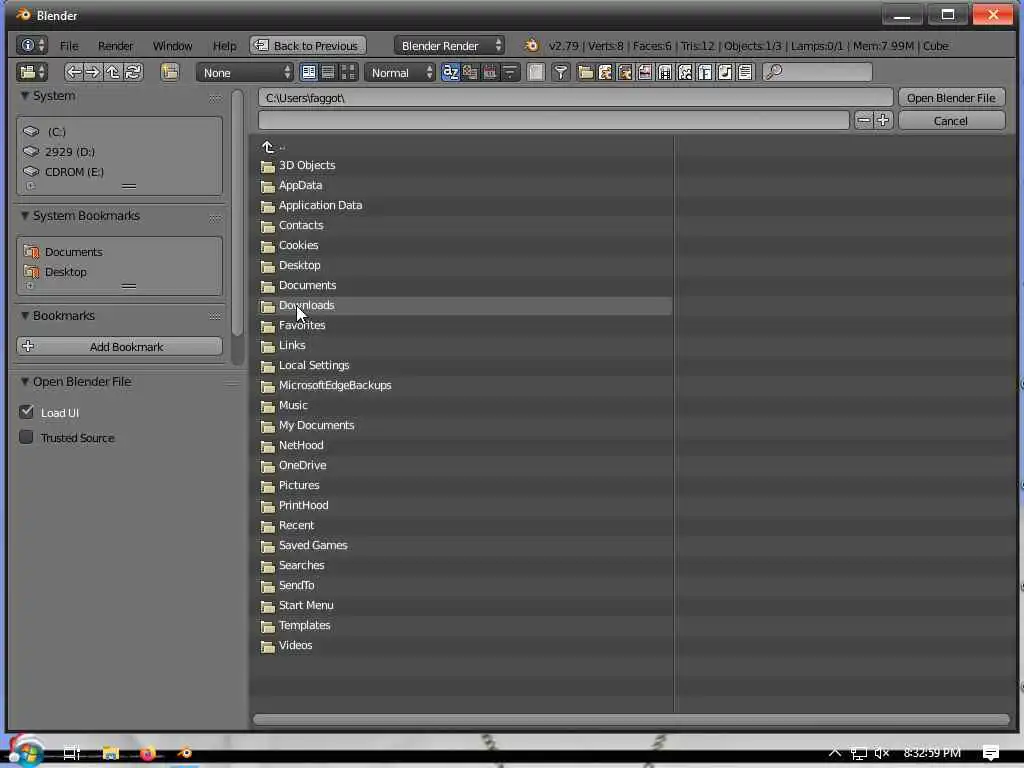
Task: Go forward to the next folder
Action: [x=93, y=72]
